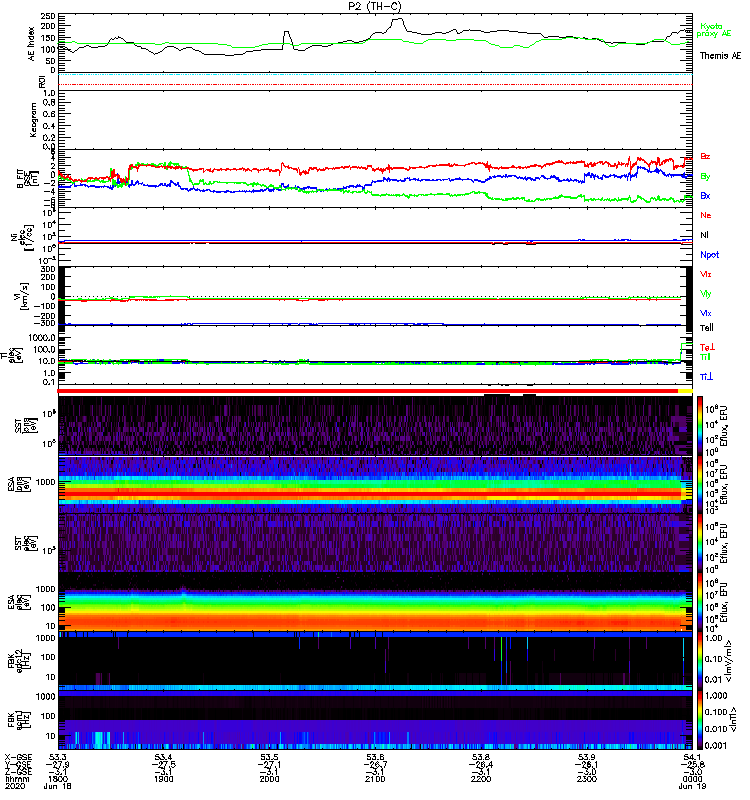Click the yellow segment of the quality bar
This screenshot has width=750, height=800.
click(685, 391)
